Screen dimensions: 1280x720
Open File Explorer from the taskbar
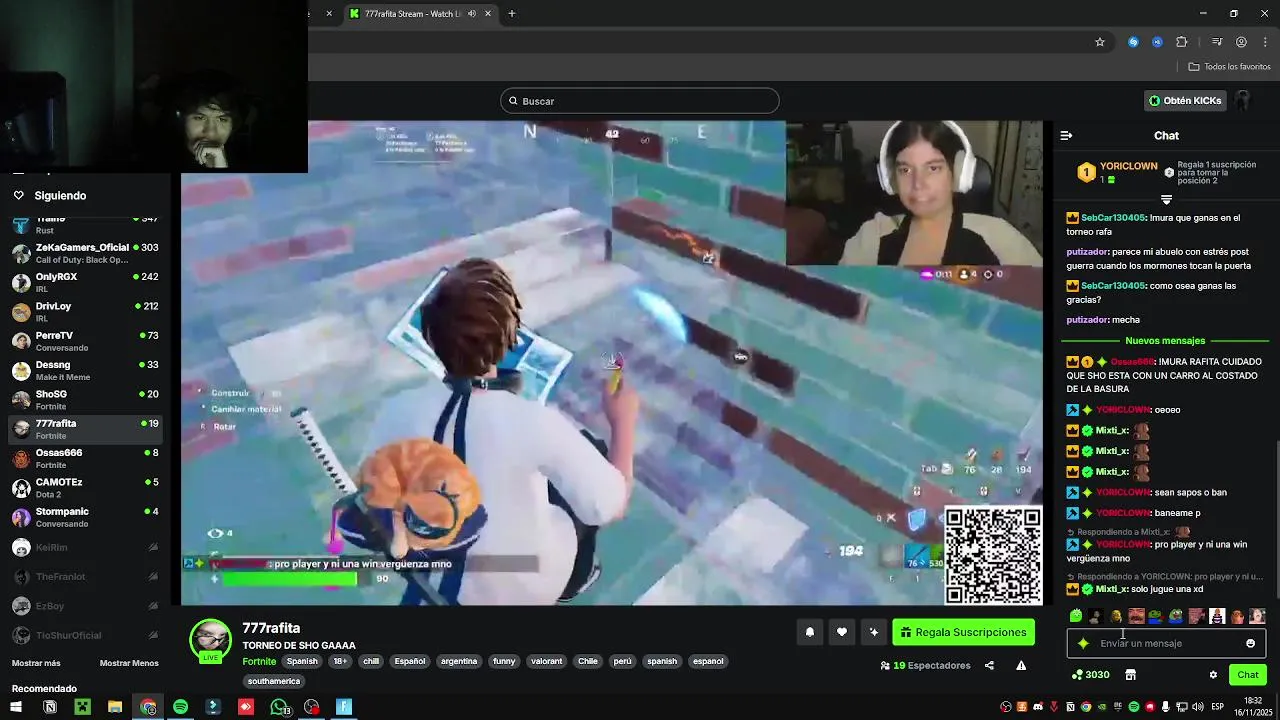(x=115, y=707)
